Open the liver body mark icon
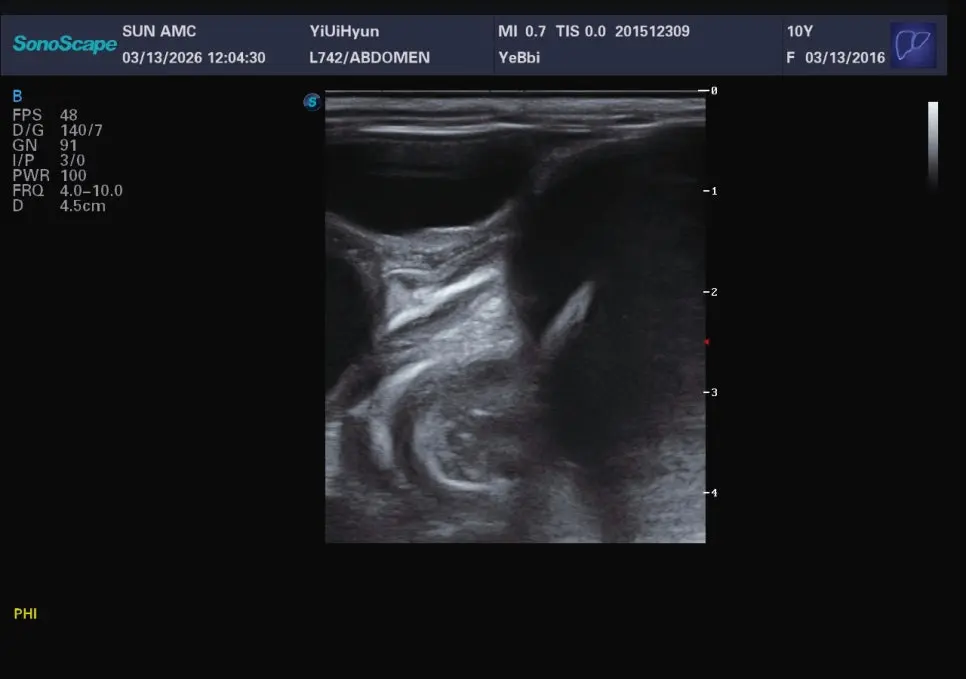This screenshot has height=679, width=966. (x=914, y=45)
